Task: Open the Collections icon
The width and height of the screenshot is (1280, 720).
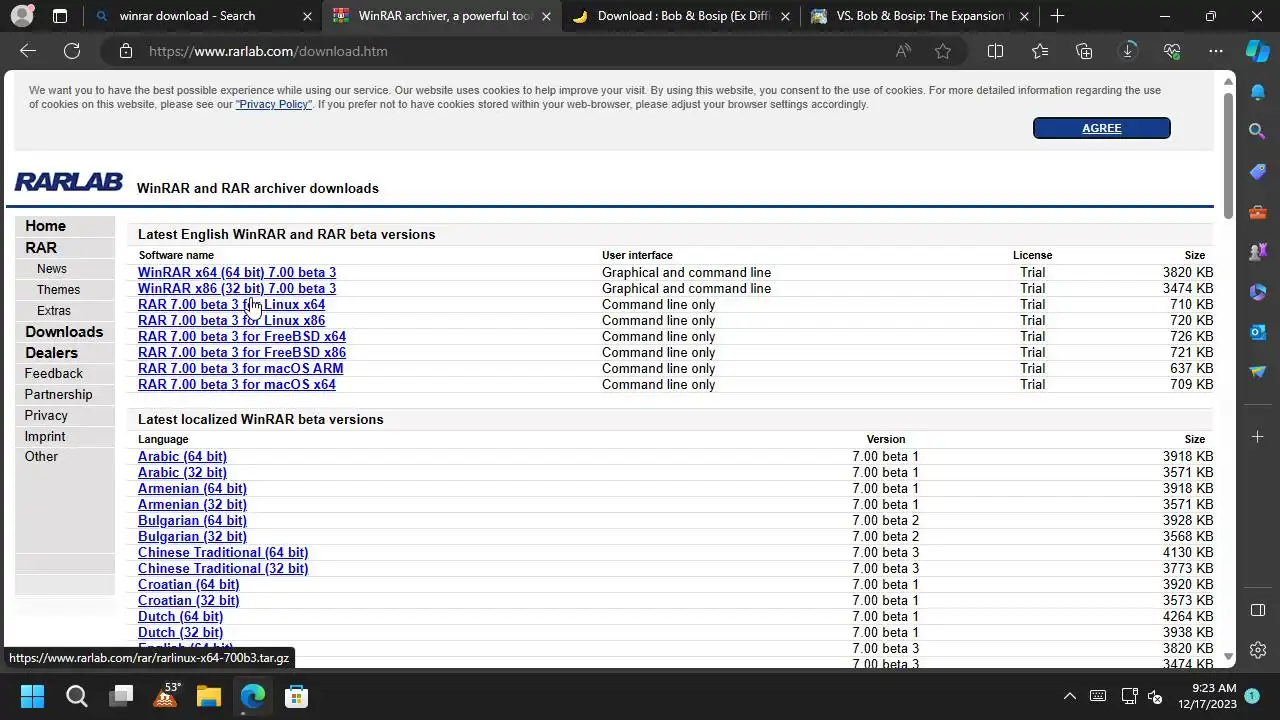Action: coord(1084,51)
